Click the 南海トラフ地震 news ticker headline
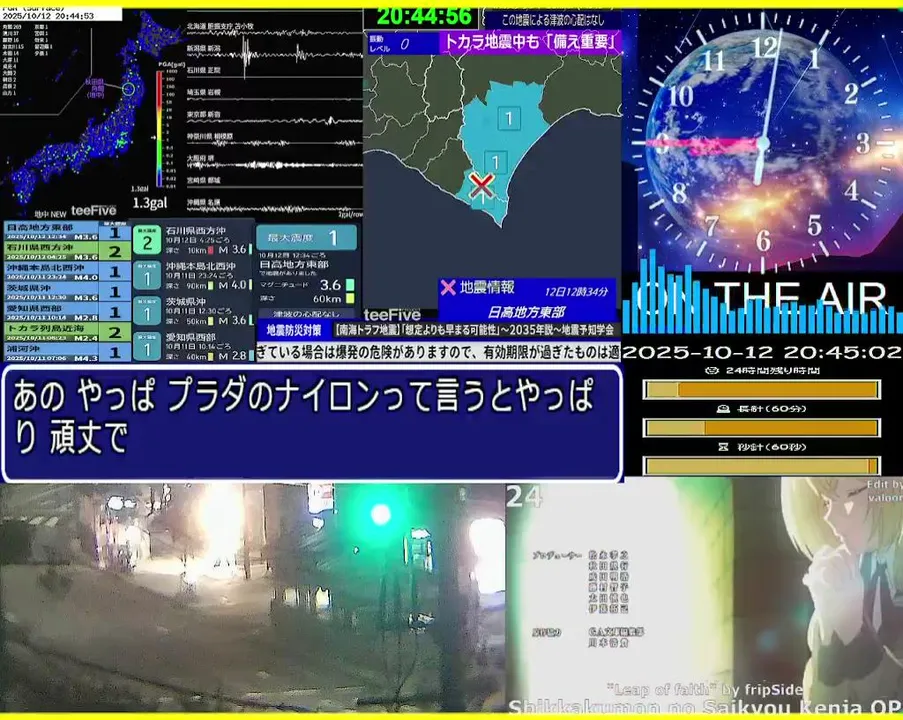Screen dimensions: 903x720 pyautogui.click(x=475, y=330)
